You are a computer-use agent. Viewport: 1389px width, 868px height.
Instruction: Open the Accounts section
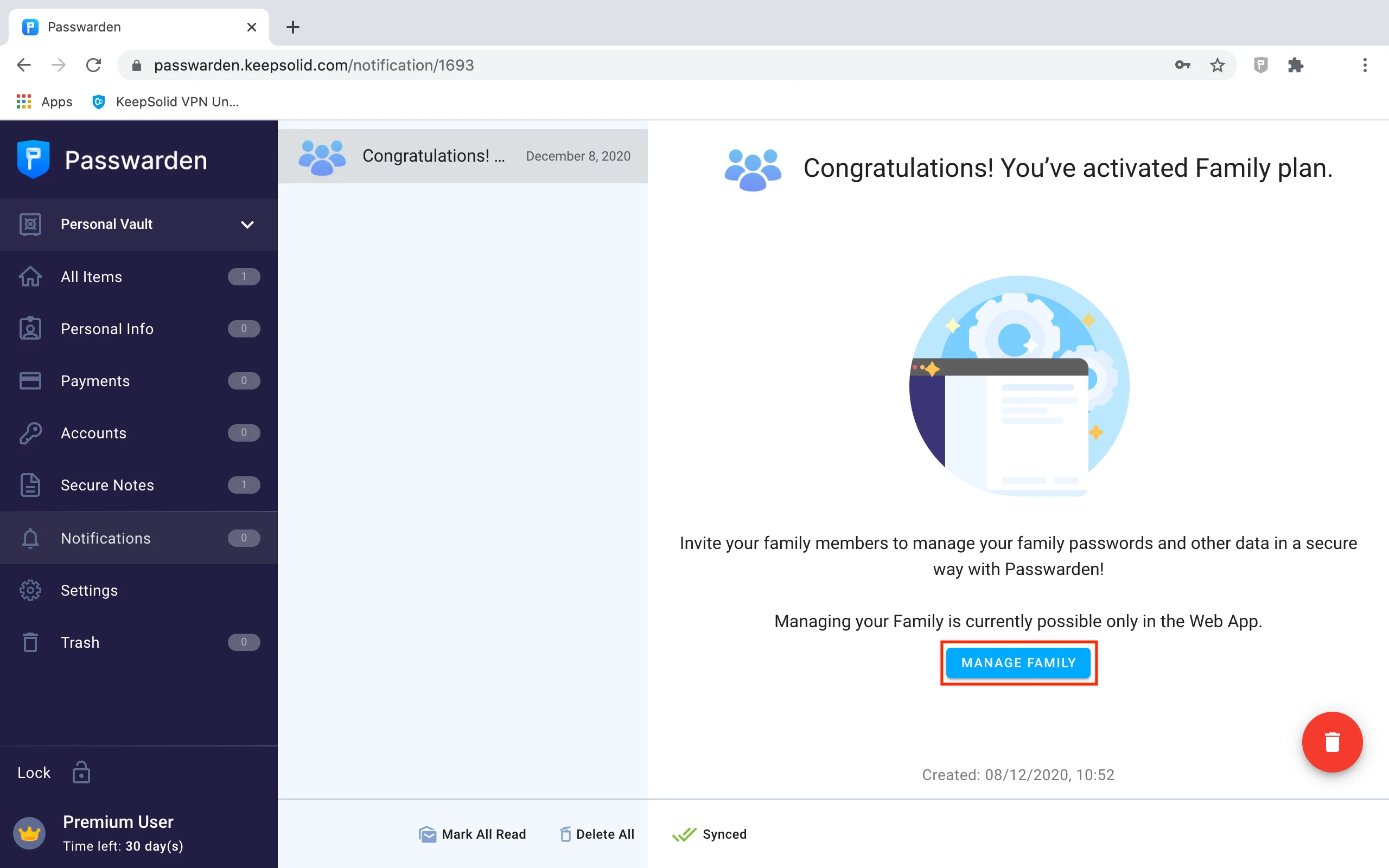93,433
